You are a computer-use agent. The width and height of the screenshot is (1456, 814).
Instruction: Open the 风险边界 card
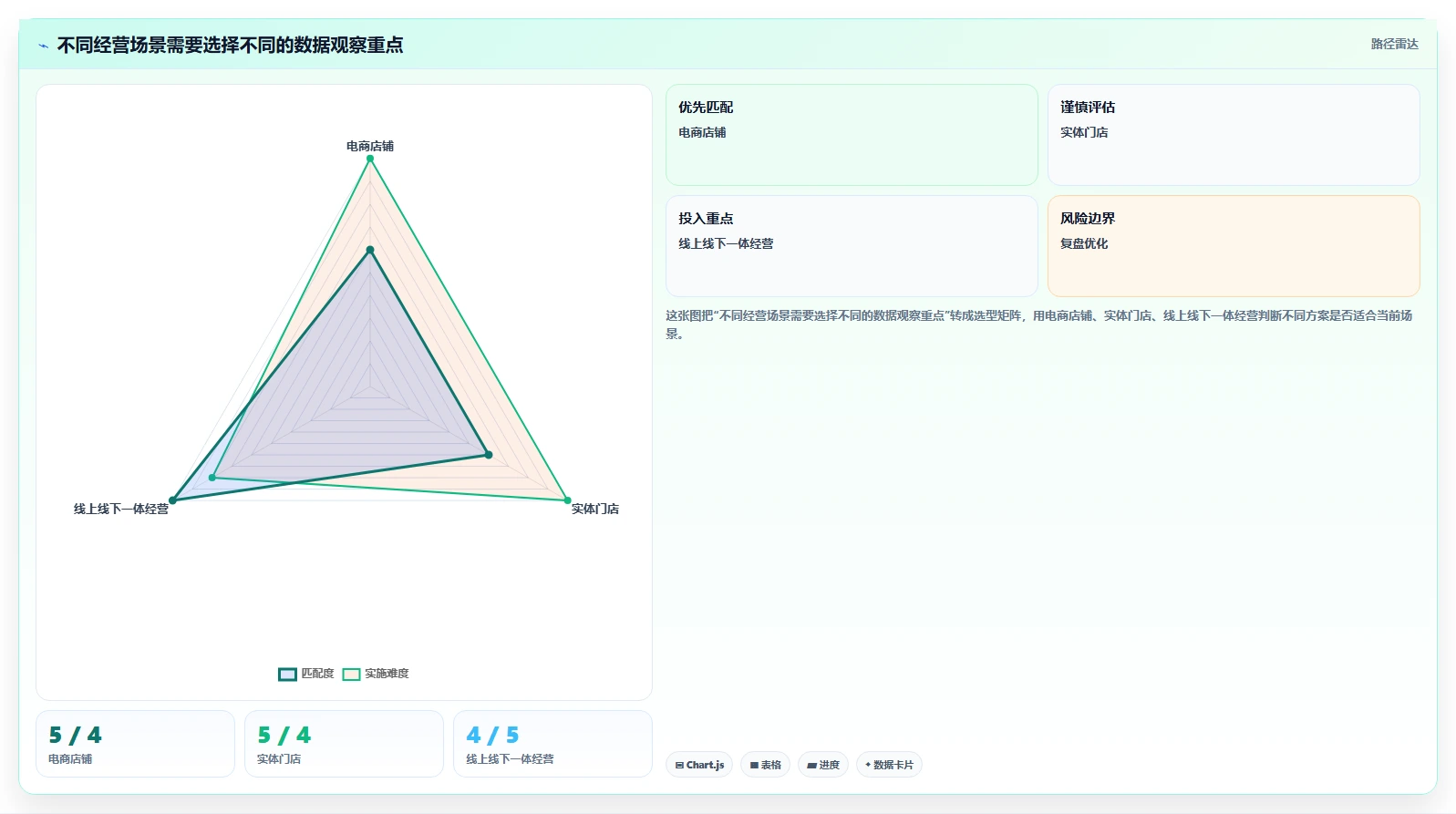coord(1234,246)
